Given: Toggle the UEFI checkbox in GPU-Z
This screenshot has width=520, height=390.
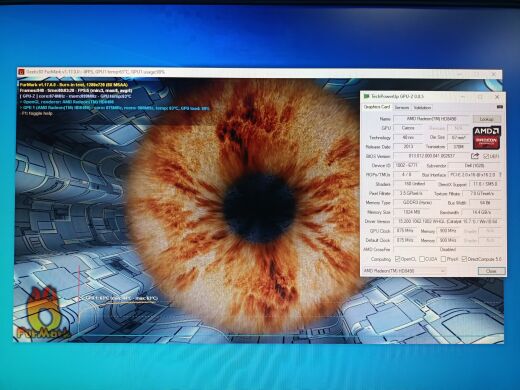Looking at the screenshot, I should click(486, 156).
